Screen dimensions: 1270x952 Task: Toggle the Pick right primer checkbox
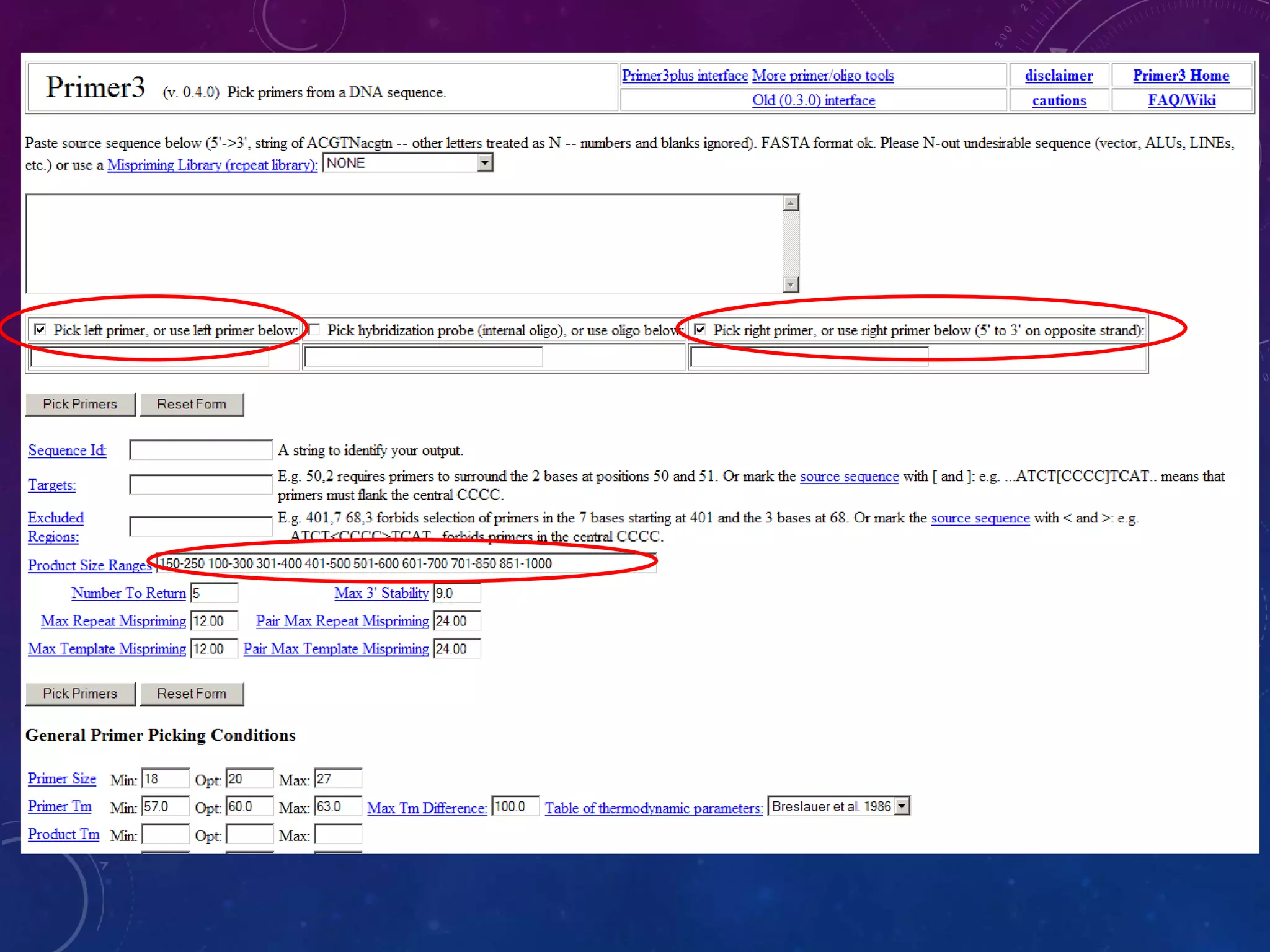tap(699, 329)
